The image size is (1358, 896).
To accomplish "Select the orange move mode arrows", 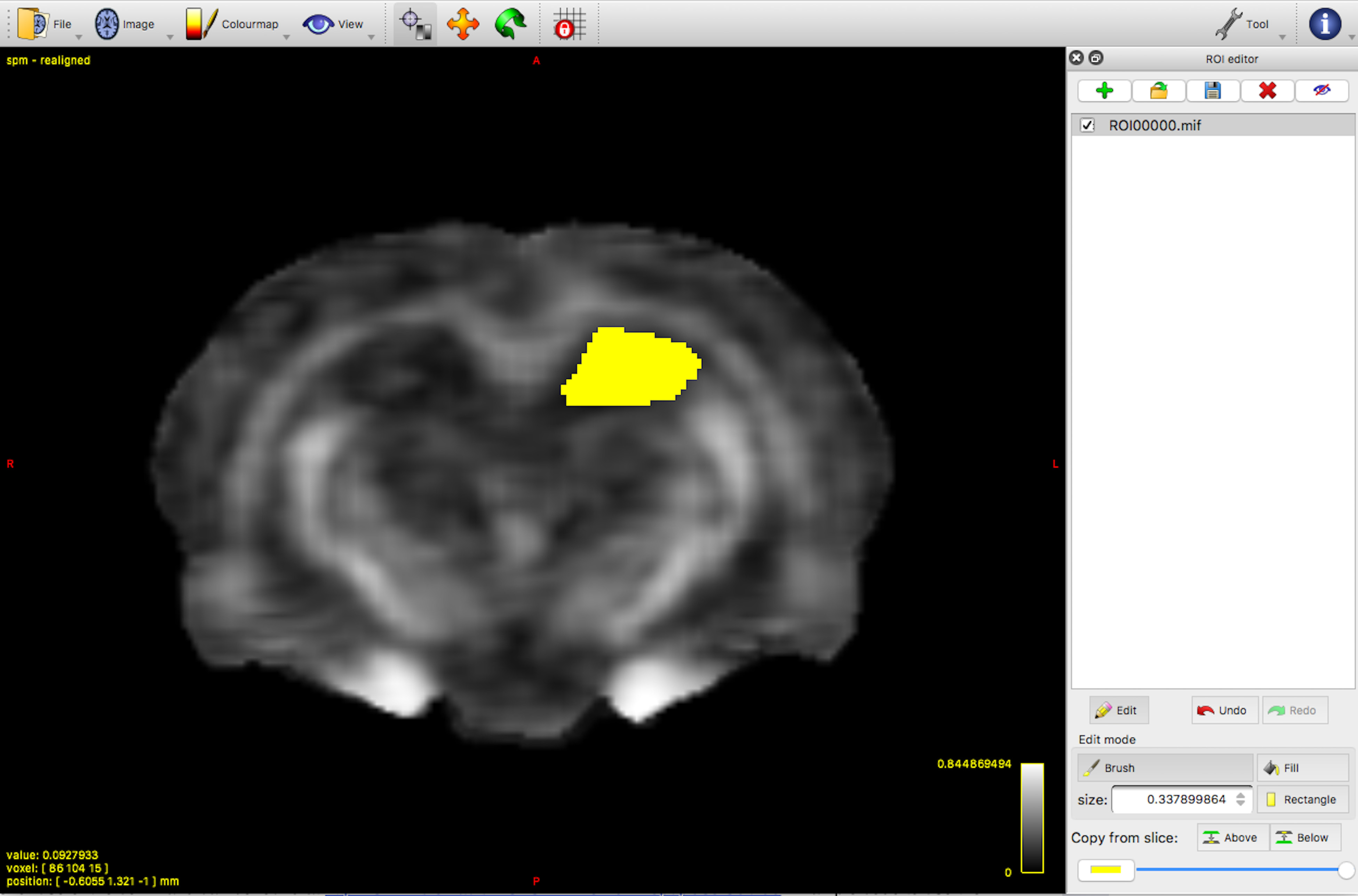I will pos(463,24).
